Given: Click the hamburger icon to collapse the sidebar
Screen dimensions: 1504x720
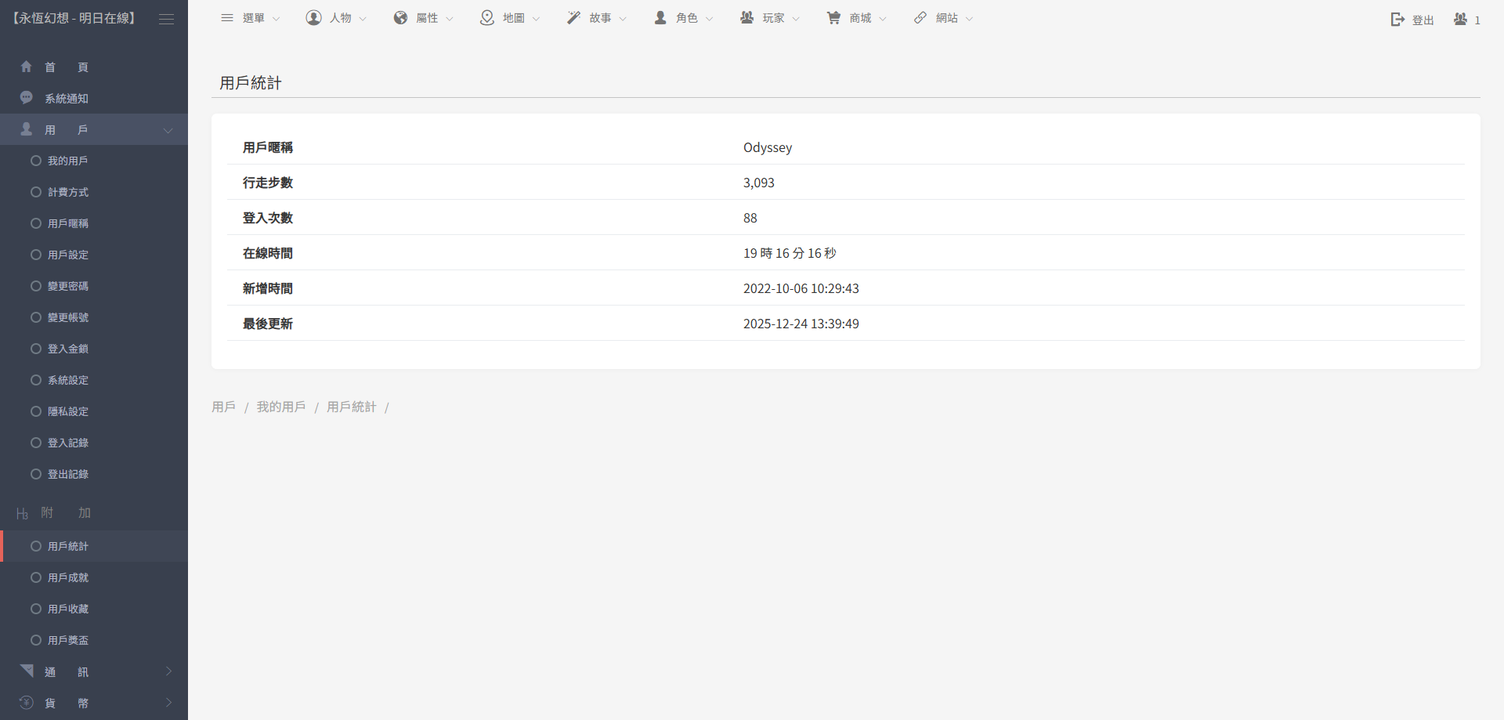Looking at the screenshot, I should pos(166,19).
